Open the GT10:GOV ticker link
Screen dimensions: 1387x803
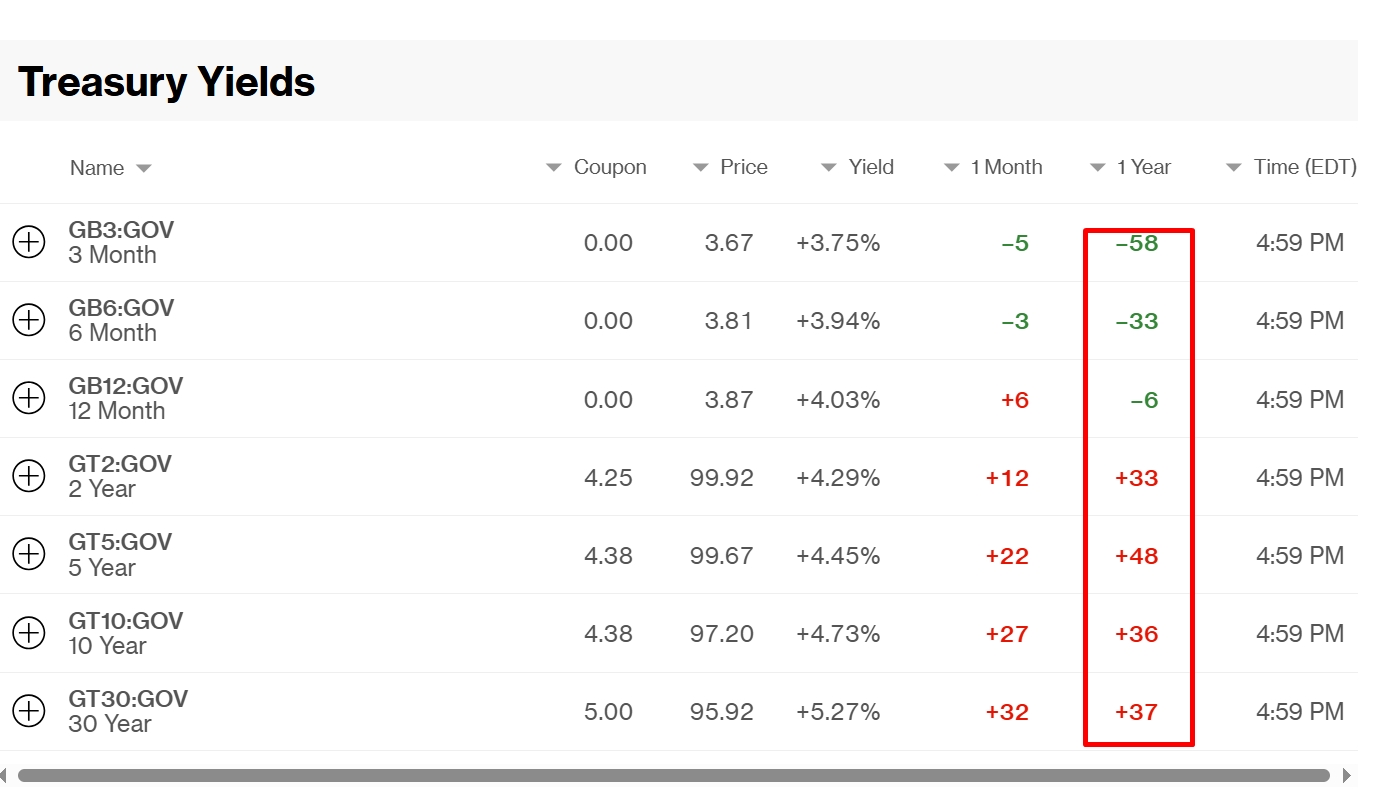126,621
